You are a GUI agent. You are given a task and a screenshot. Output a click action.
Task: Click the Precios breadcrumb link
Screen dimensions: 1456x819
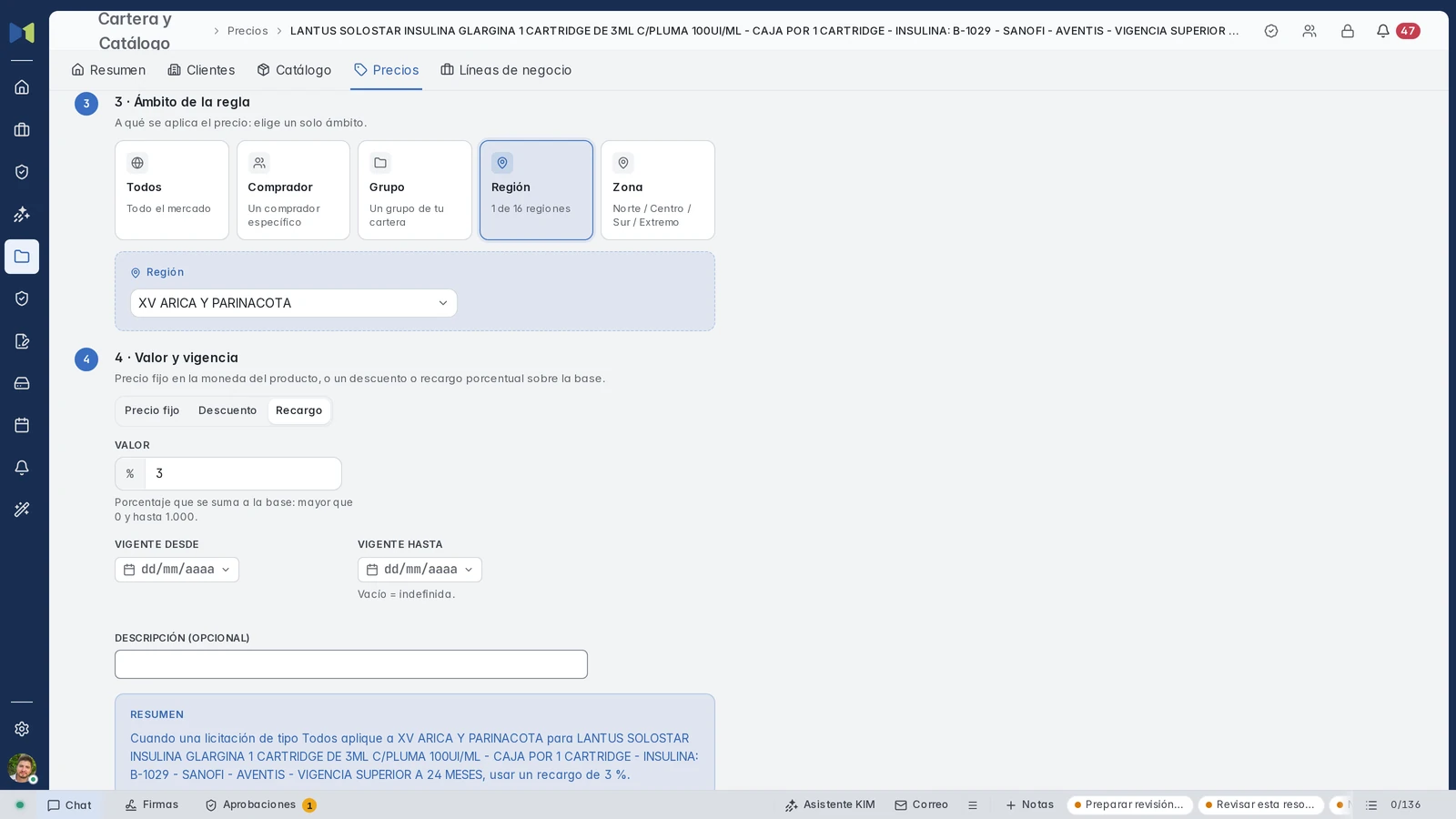248,31
